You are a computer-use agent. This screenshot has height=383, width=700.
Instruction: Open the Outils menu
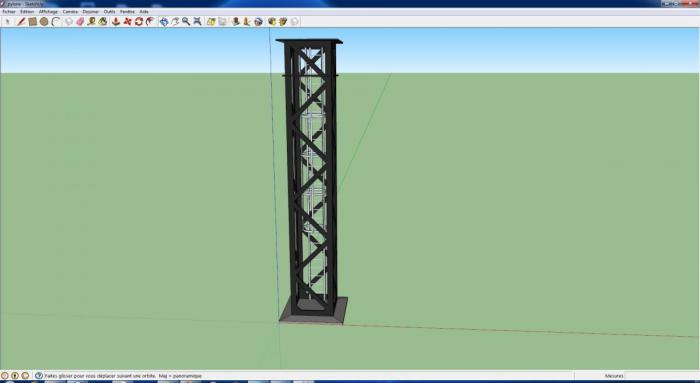(110, 12)
